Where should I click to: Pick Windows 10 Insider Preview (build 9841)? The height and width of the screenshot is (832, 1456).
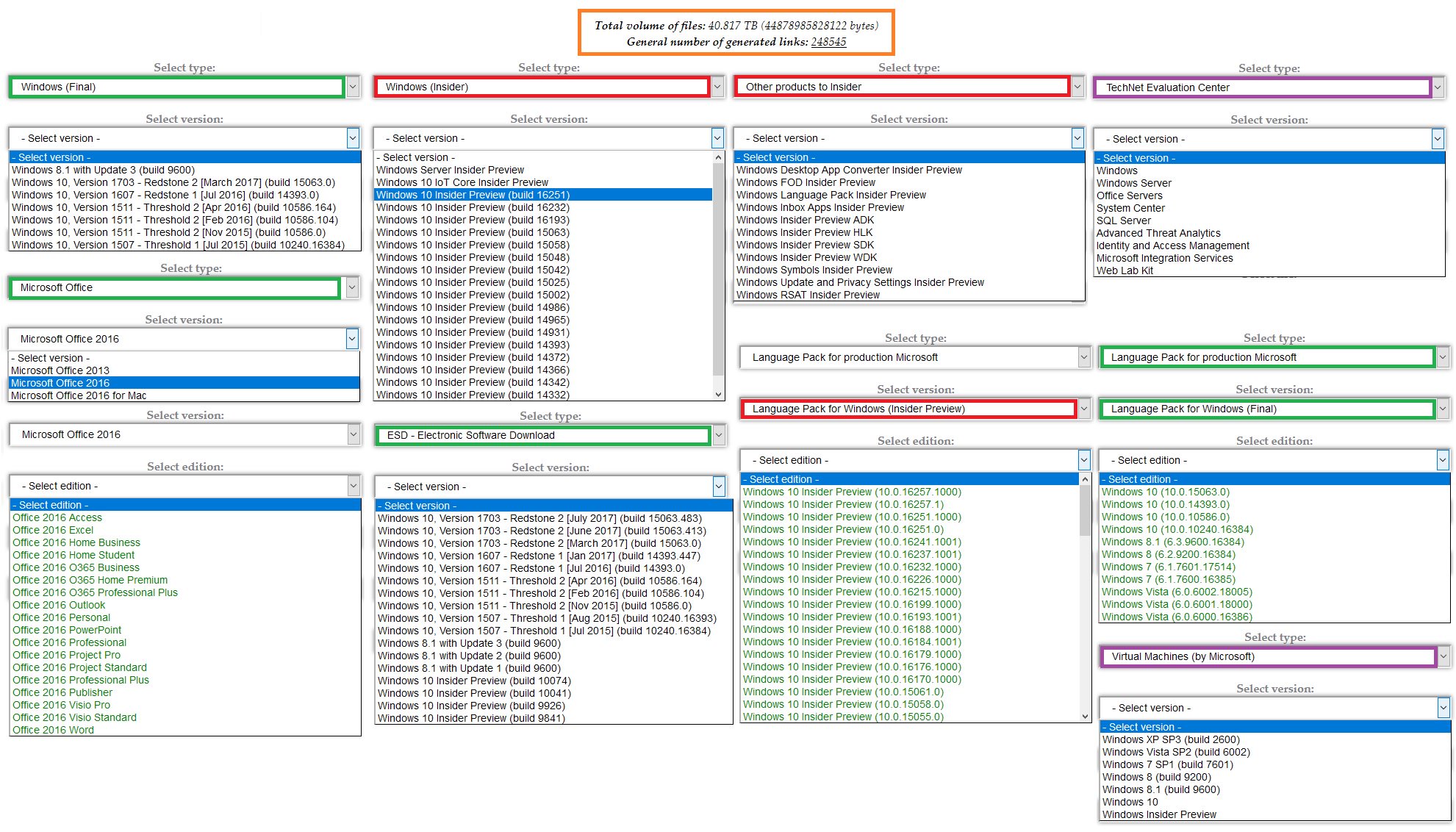click(x=554, y=718)
